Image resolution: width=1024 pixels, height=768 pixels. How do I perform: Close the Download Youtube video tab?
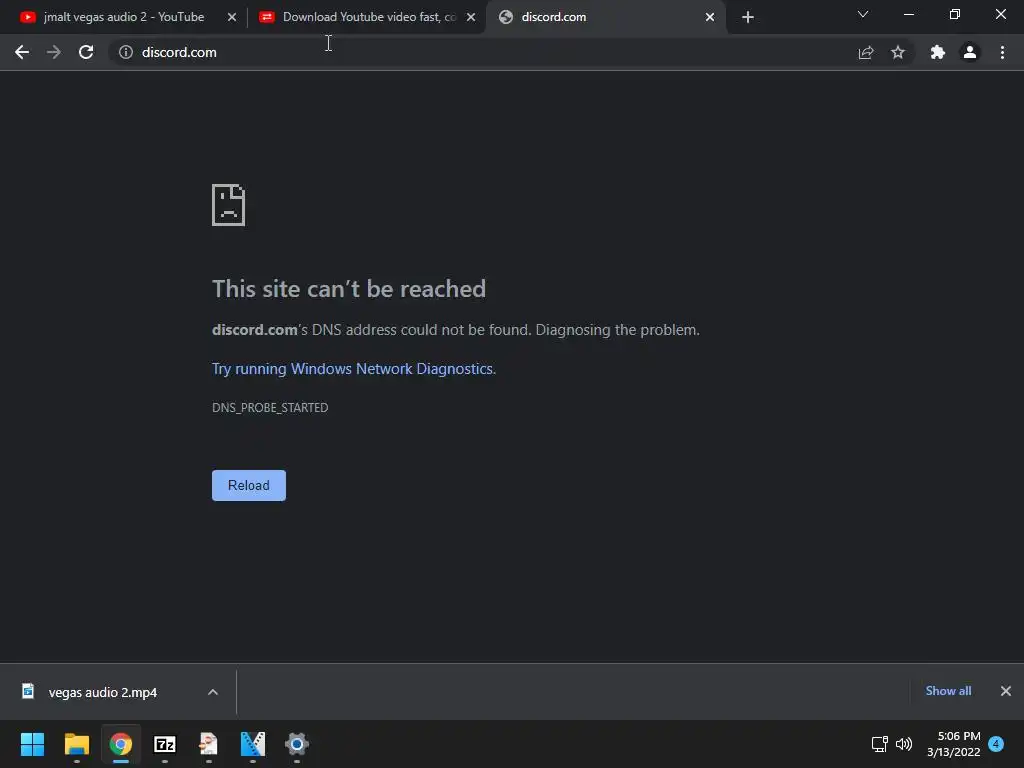point(471,17)
